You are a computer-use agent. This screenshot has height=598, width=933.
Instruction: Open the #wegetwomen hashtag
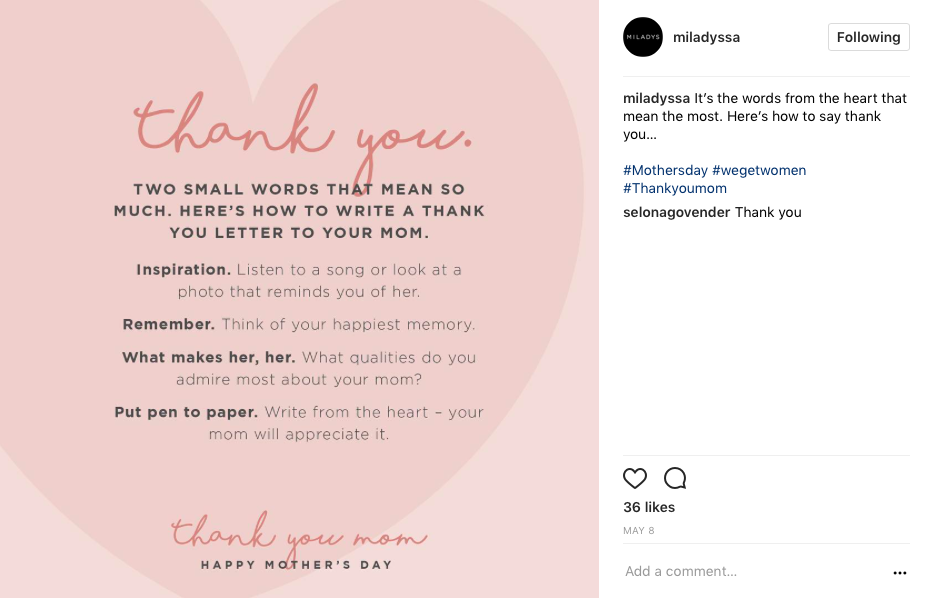click(759, 170)
